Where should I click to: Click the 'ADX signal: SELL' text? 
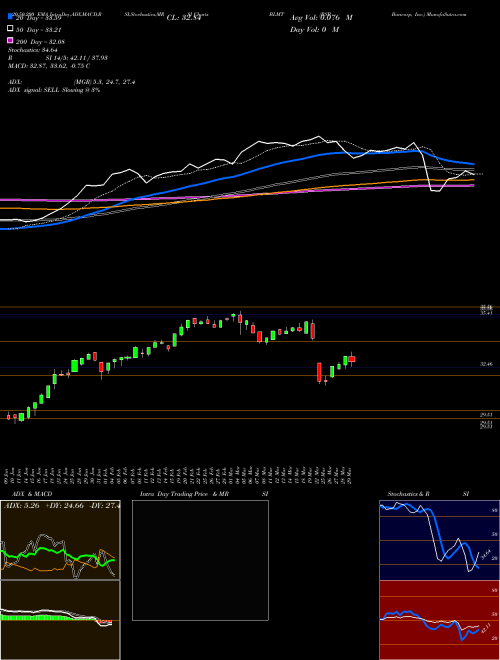pyautogui.click(x=34, y=90)
